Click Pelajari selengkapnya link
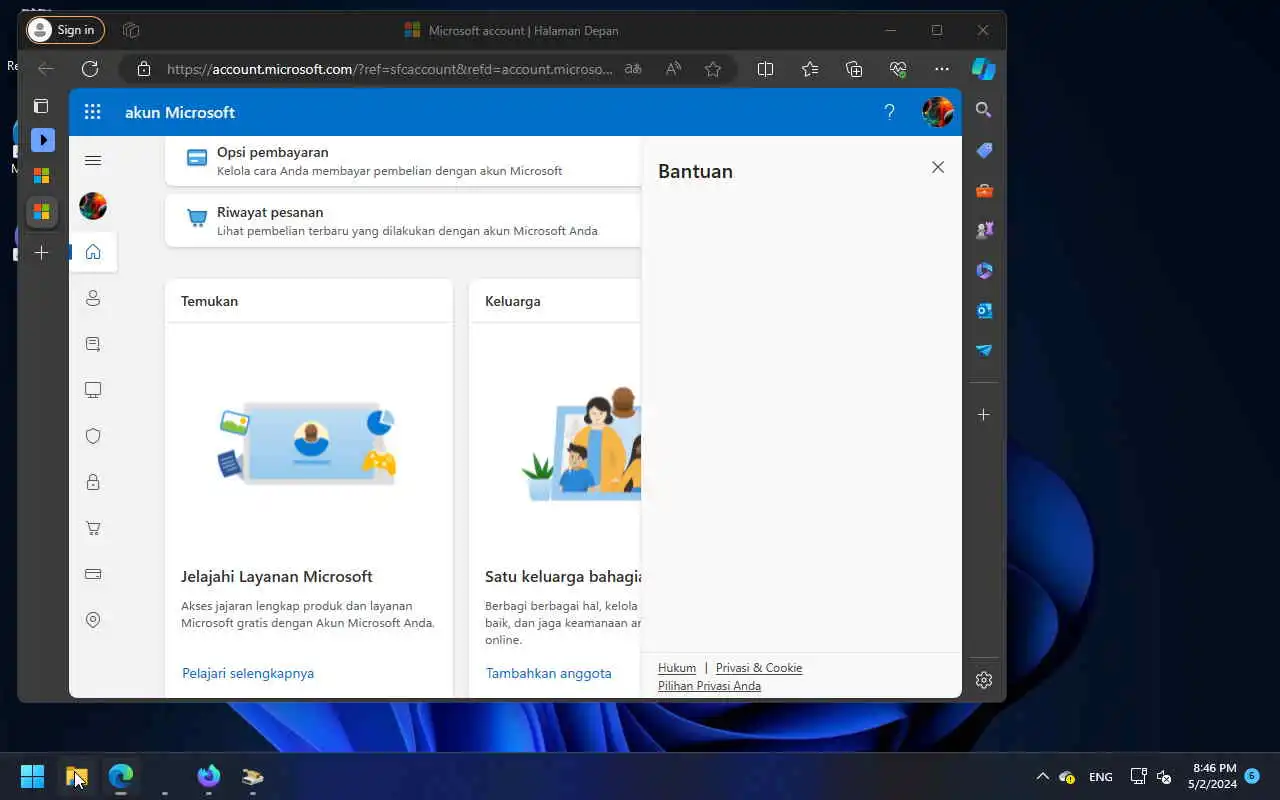Screen dimensions: 1280x800 pyautogui.click(x=248, y=673)
